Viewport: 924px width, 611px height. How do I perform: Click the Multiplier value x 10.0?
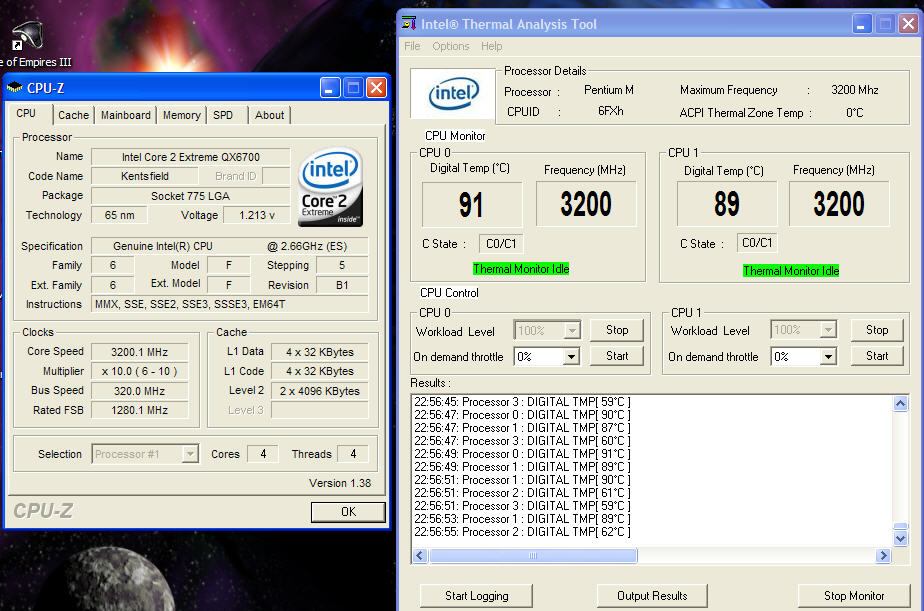pos(140,371)
